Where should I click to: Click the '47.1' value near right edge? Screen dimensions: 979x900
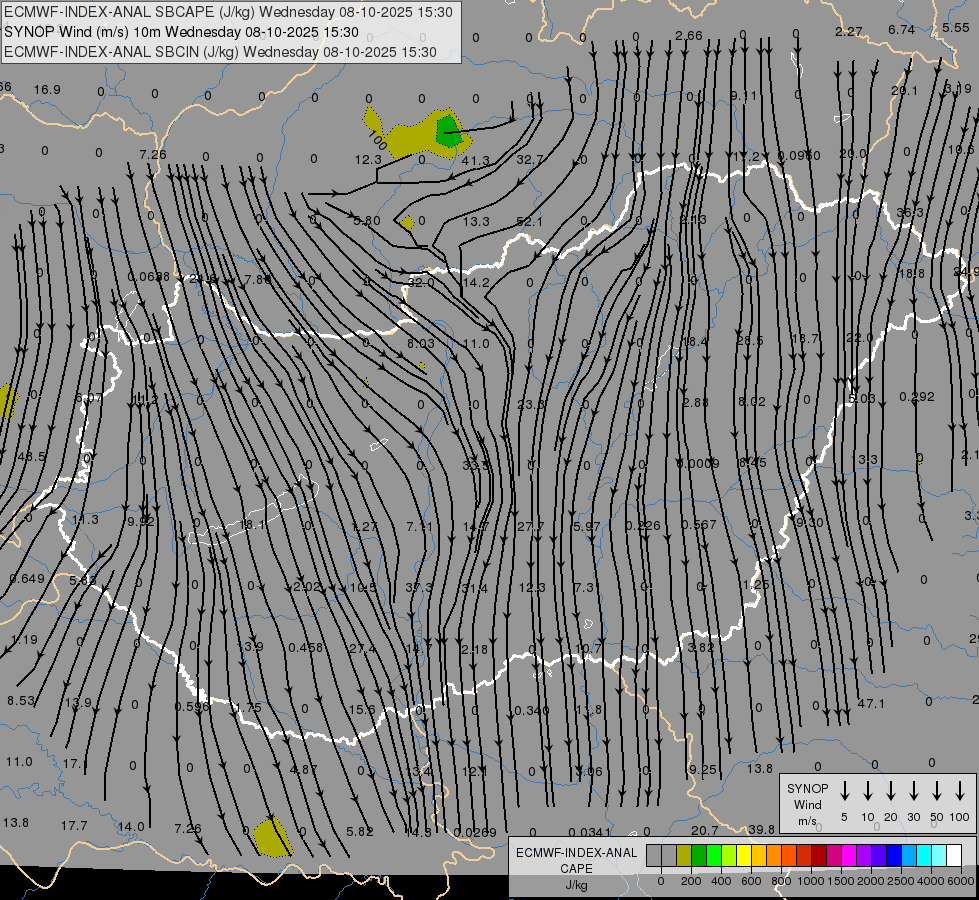tap(871, 703)
